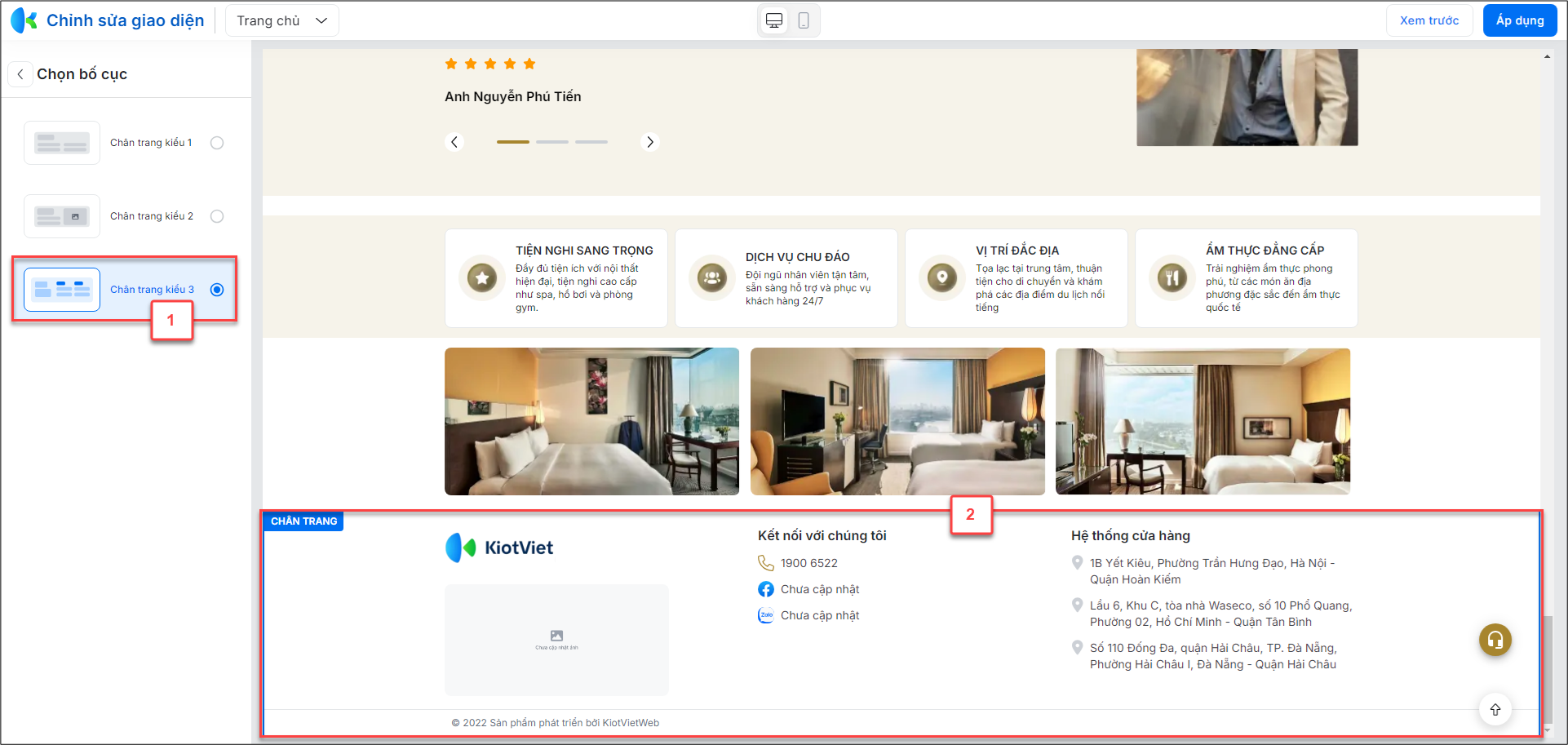Click the Chưa cập nhật text beside Zalo

(x=820, y=615)
